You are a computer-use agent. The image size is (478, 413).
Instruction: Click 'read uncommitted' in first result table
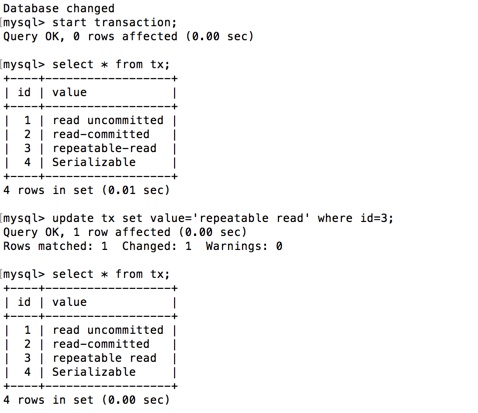point(108,120)
